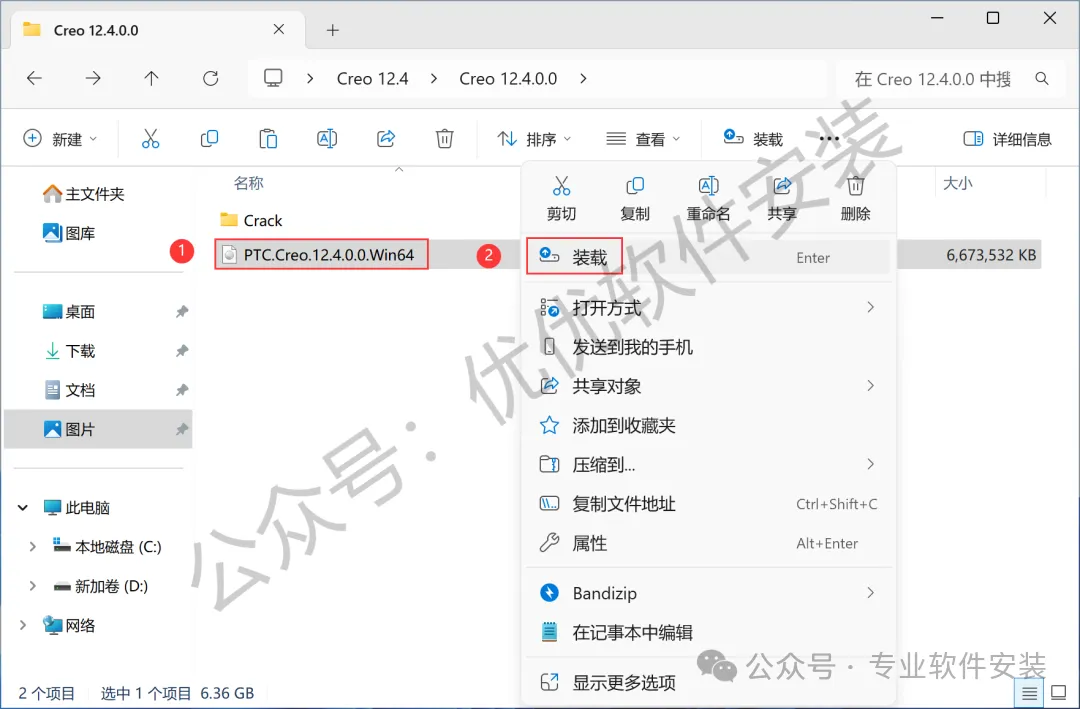This screenshot has height=709, width=1080.
Task: Click Creo 12.4.0.0 in the breadcrumb path
Action: click(x=508, y=79)
